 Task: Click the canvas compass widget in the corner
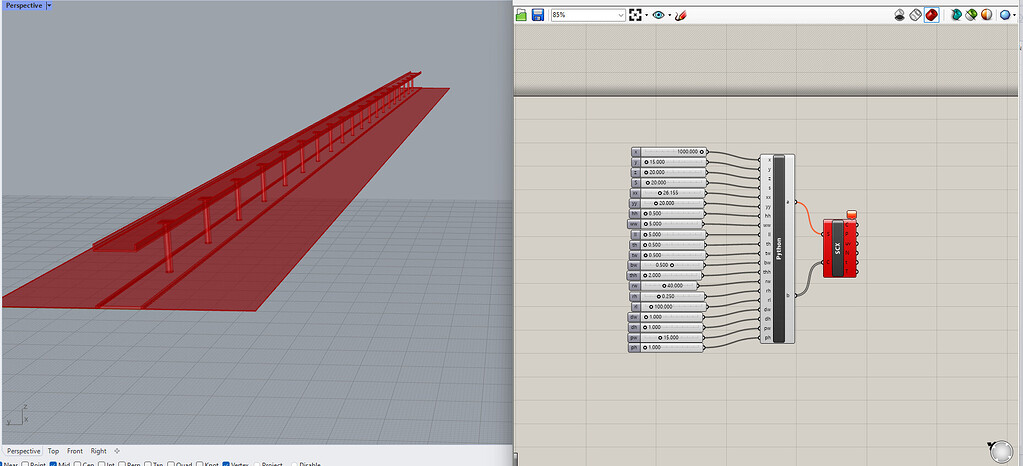(1001, 452)
